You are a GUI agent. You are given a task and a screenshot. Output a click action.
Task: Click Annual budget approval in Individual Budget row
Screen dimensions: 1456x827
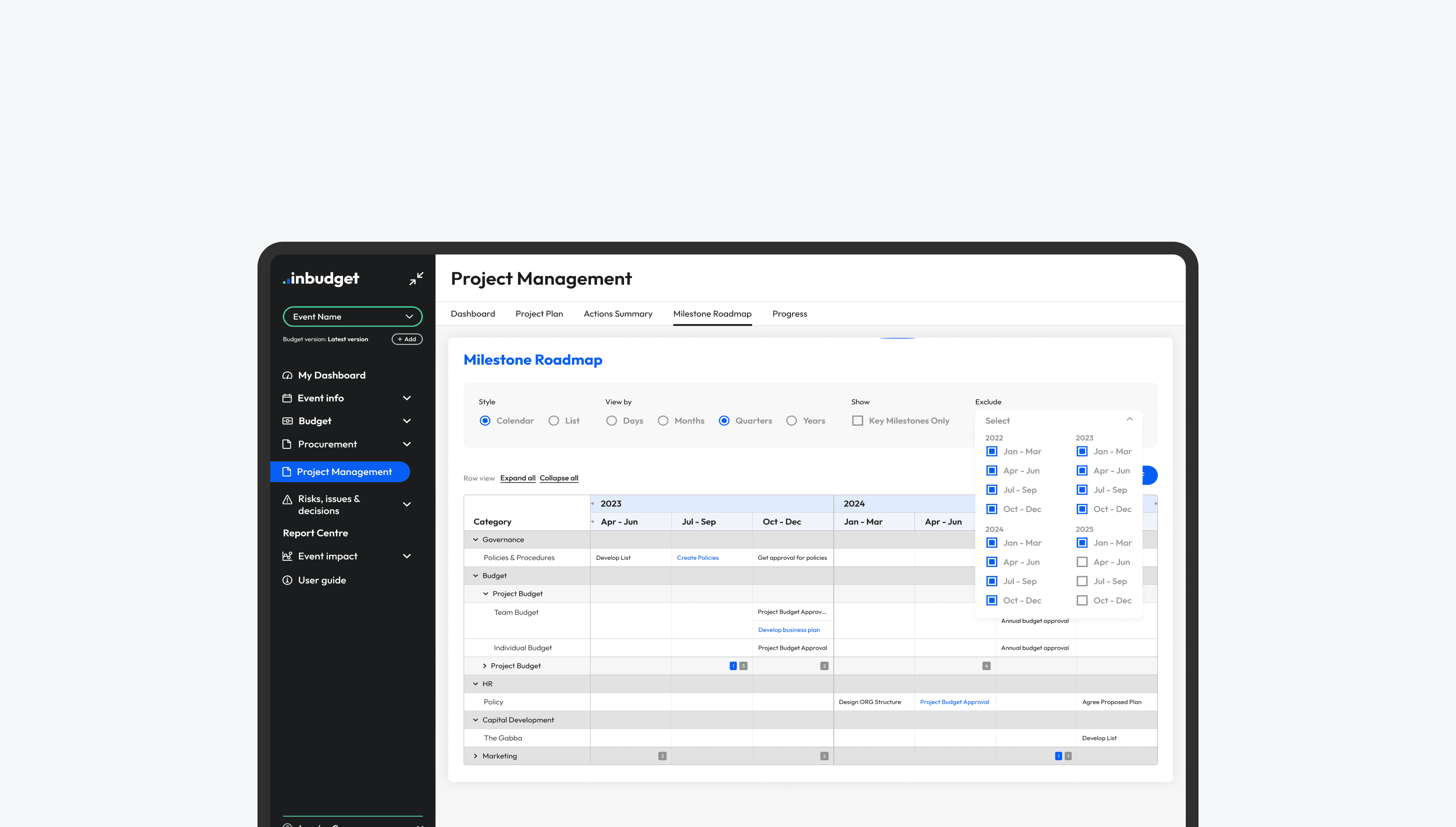point(1035,648)
